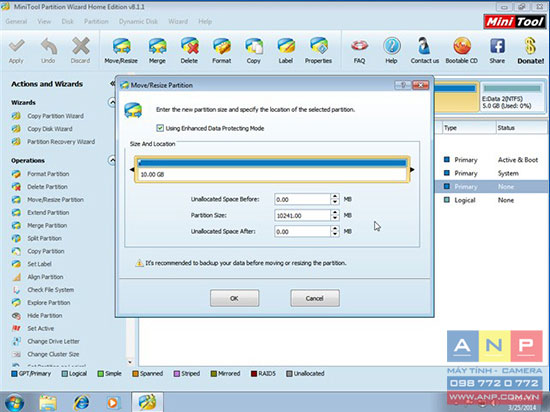
Task: Open the FAQ lifebuoy icon
Action: point(360,50)
